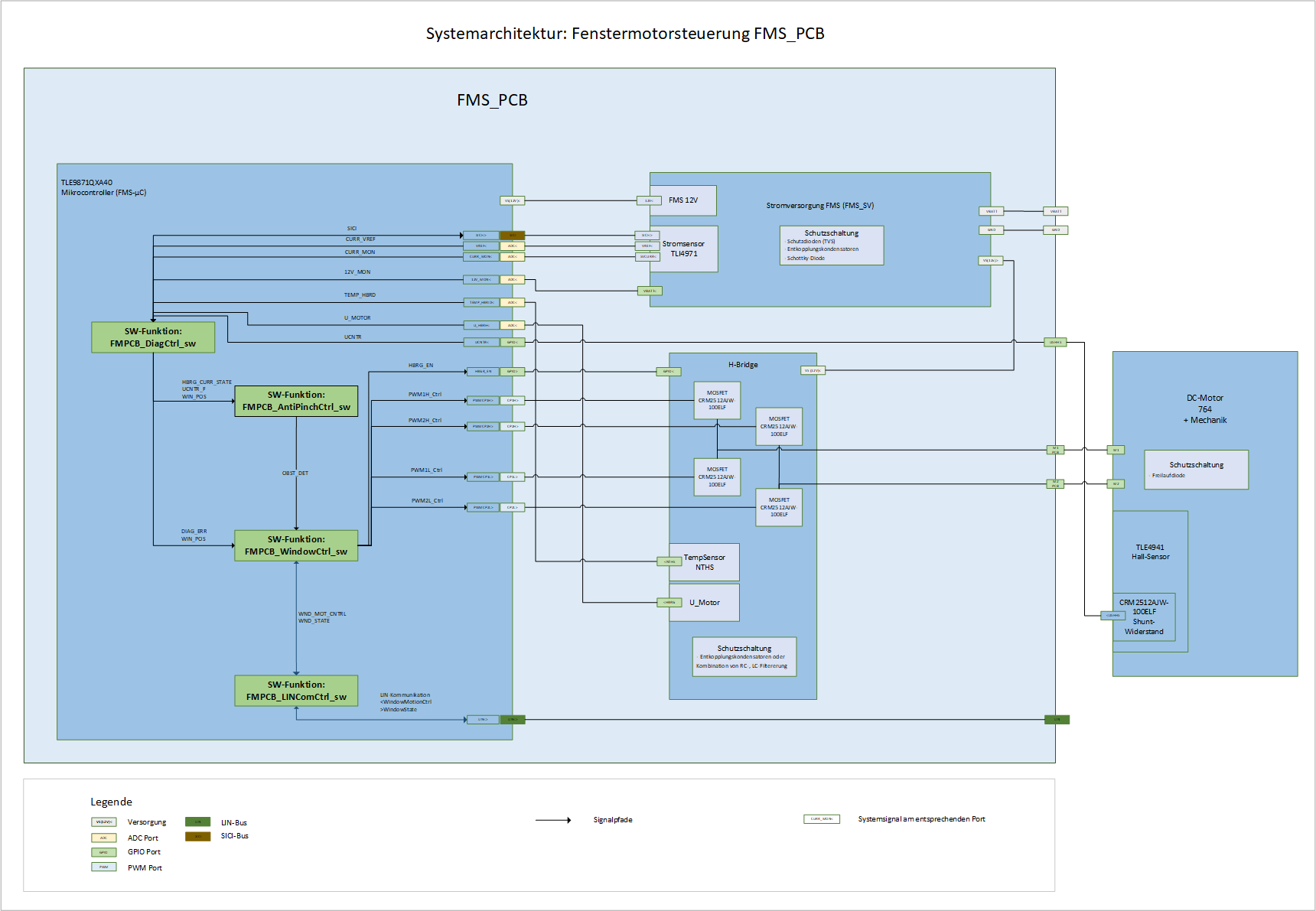Click the Stromversorgung FMS (FMS_SV) label
Screen dimensions: 1316x911
coord(820,206)
